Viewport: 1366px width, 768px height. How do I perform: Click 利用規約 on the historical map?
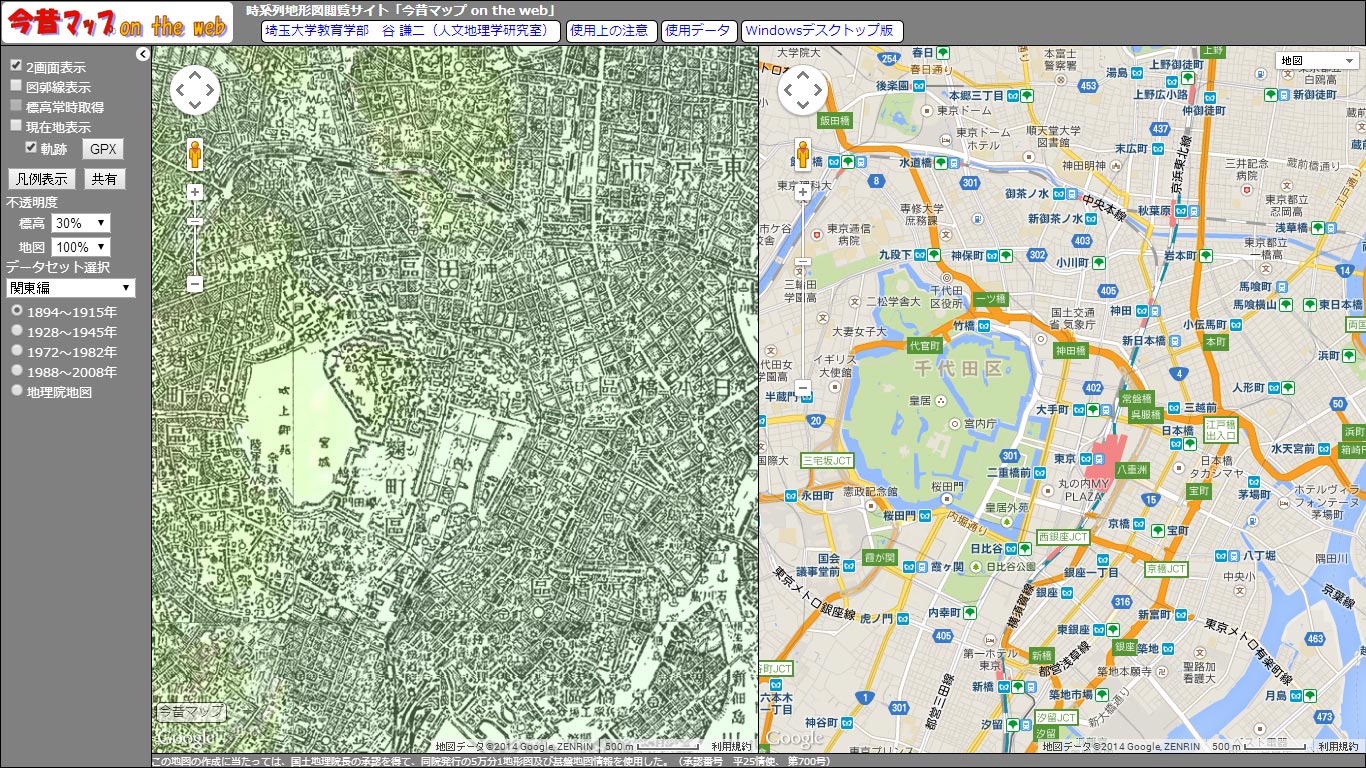click(x=731, y=746)
